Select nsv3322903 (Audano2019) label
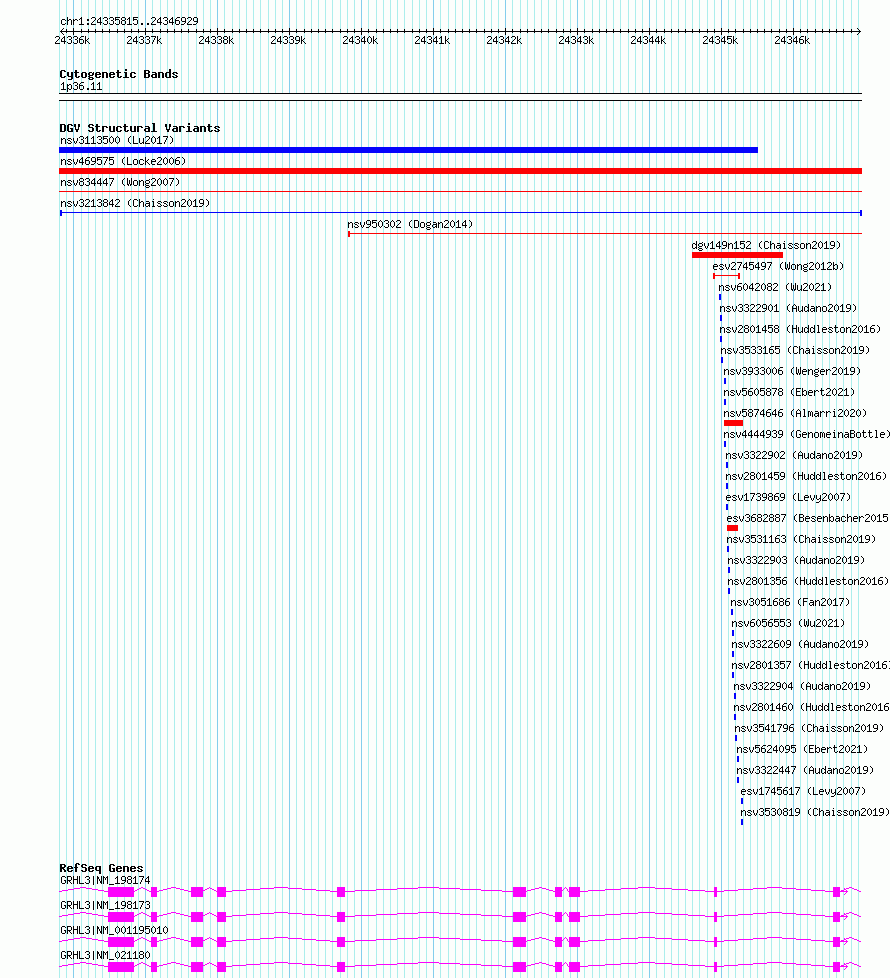Image resolution: width=890 pixels, height=978 pixels. click(796, 560)
